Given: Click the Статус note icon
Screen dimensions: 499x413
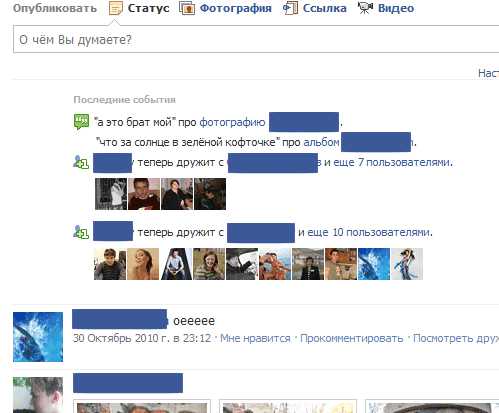Looking at the screenshot, I should [116, 8].
